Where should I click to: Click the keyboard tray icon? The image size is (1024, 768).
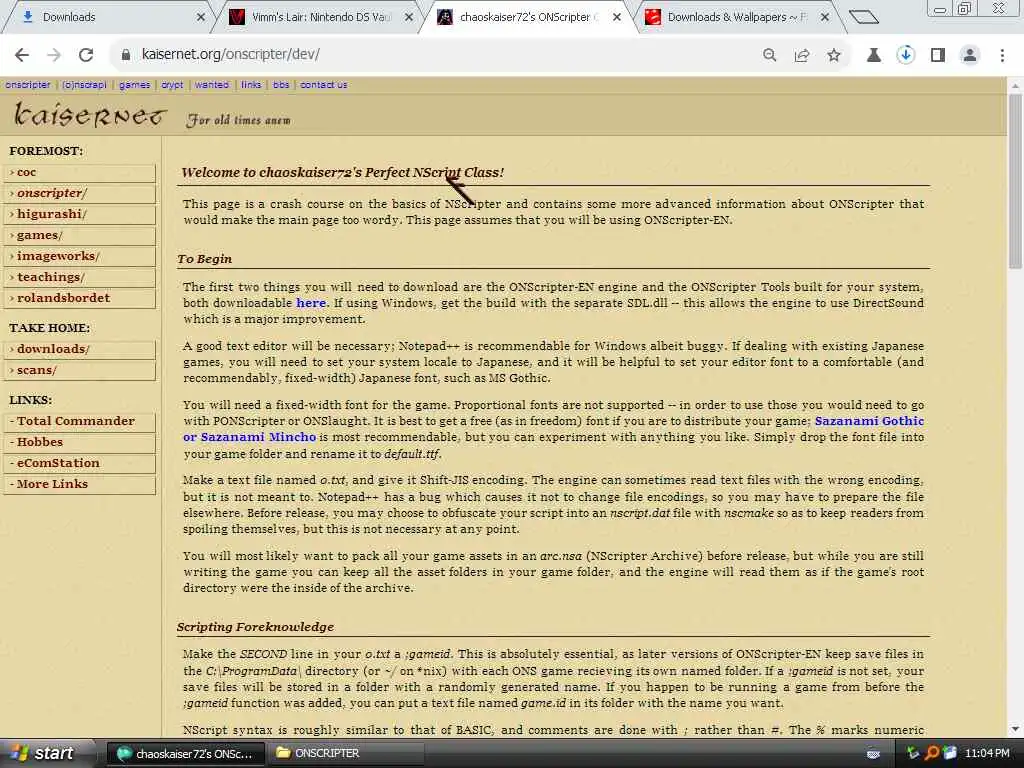pos(873,754)
